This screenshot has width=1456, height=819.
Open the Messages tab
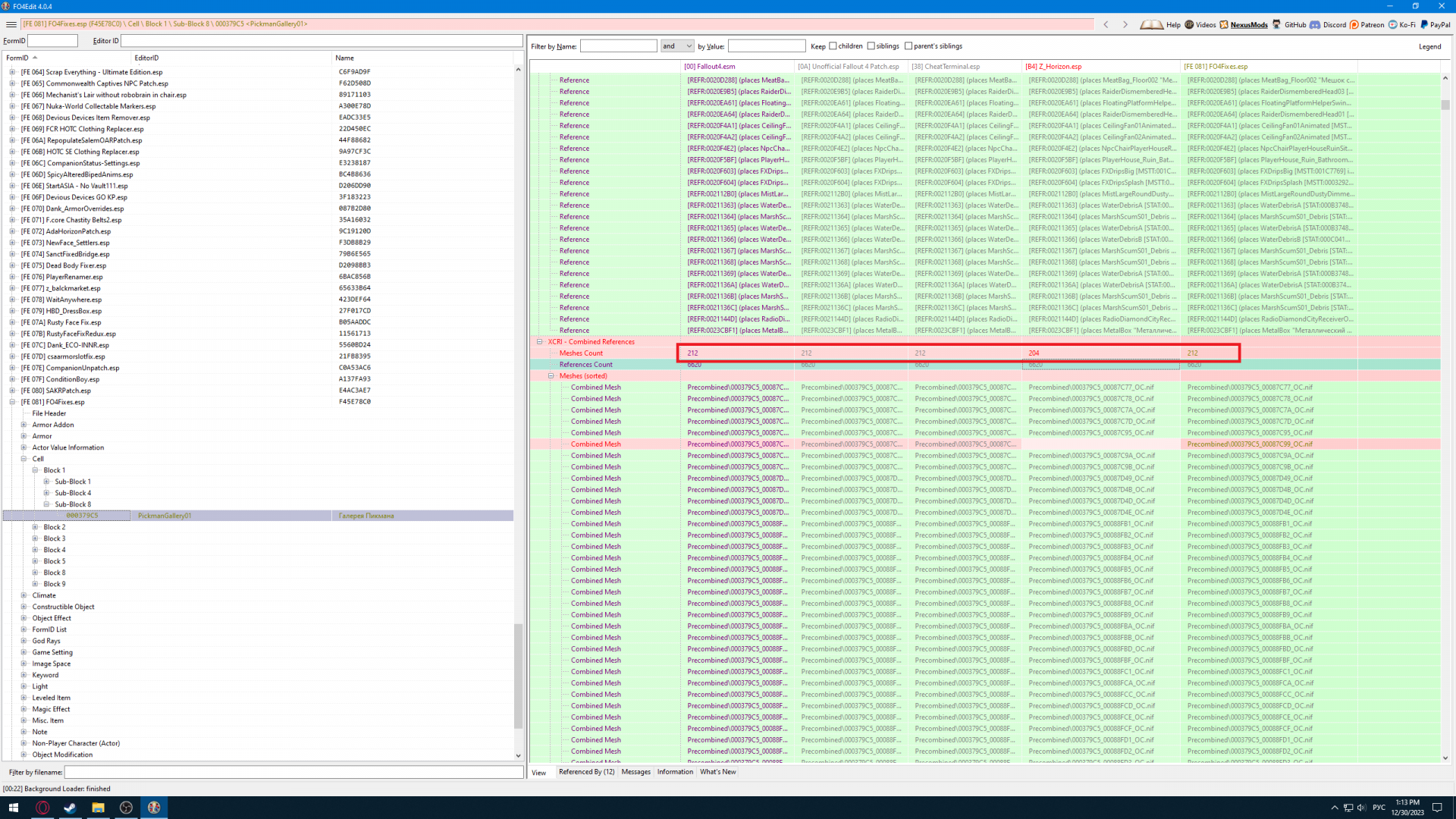(635, 772)
